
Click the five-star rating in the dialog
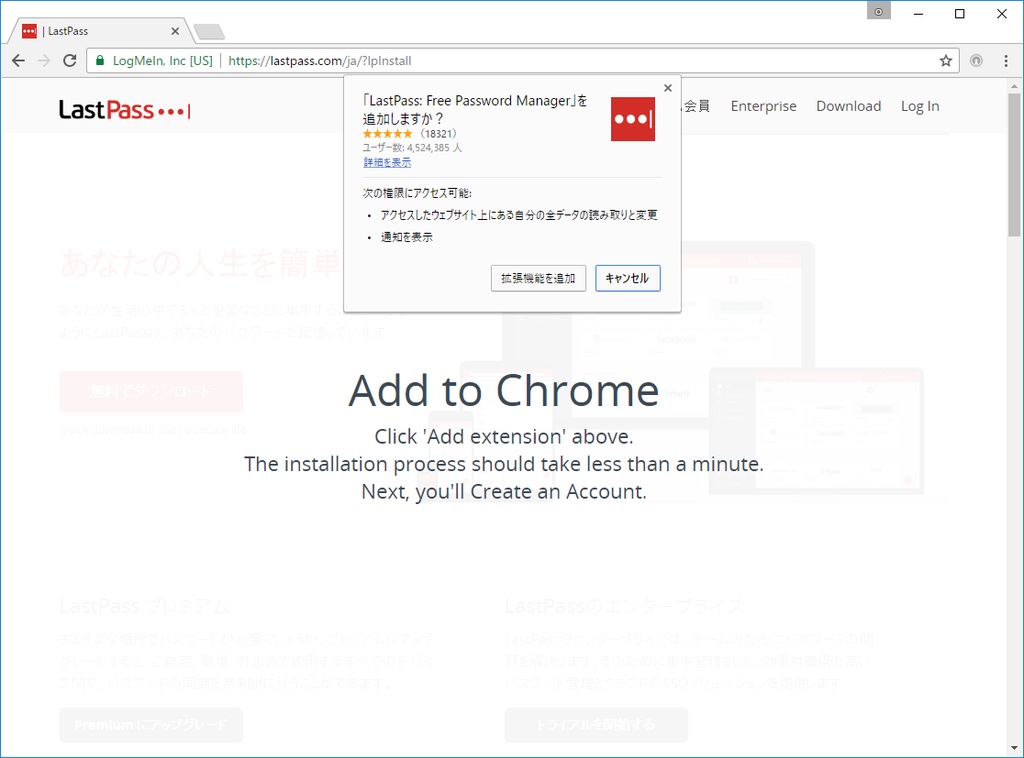pos(388,134)
